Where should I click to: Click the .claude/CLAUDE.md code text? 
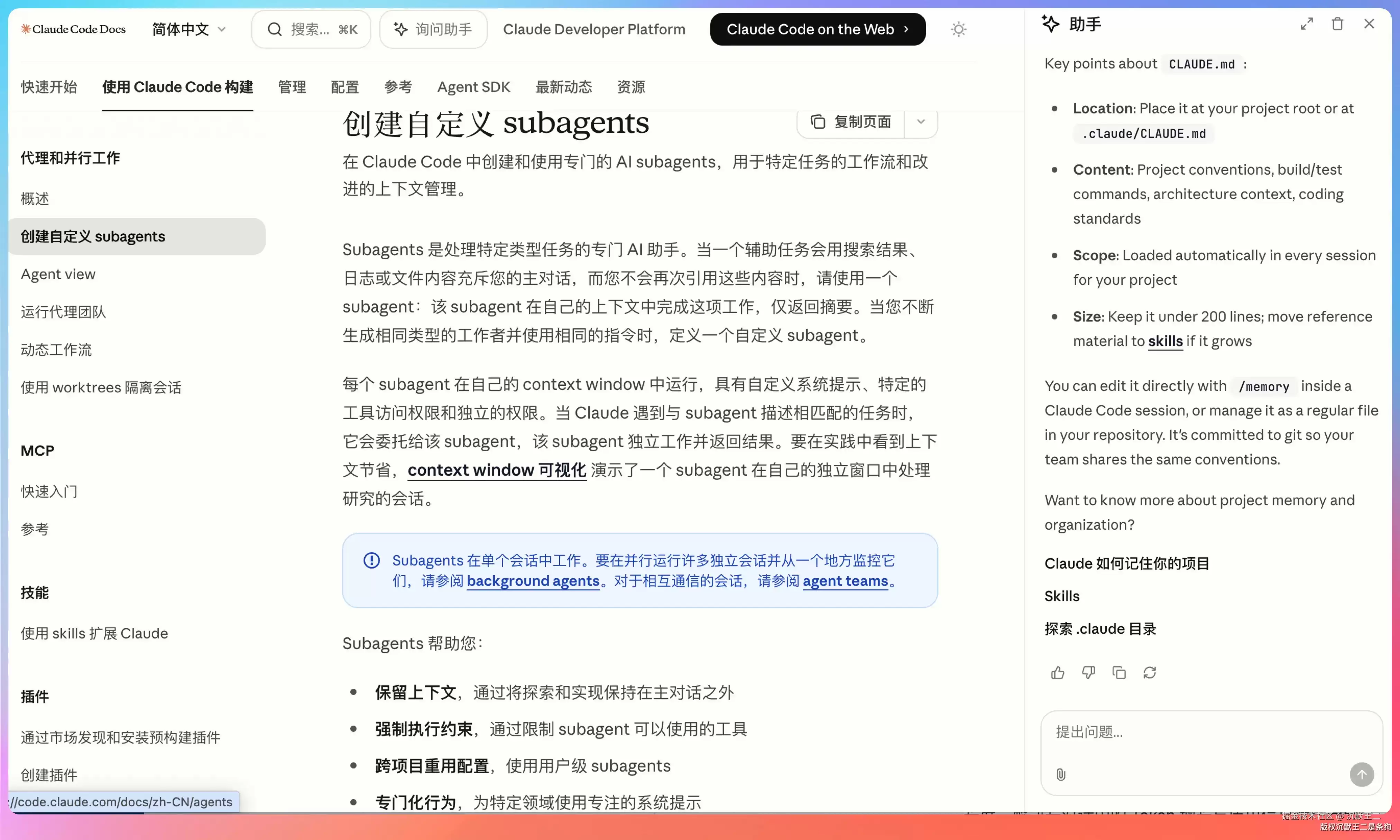coord(1143,133)
